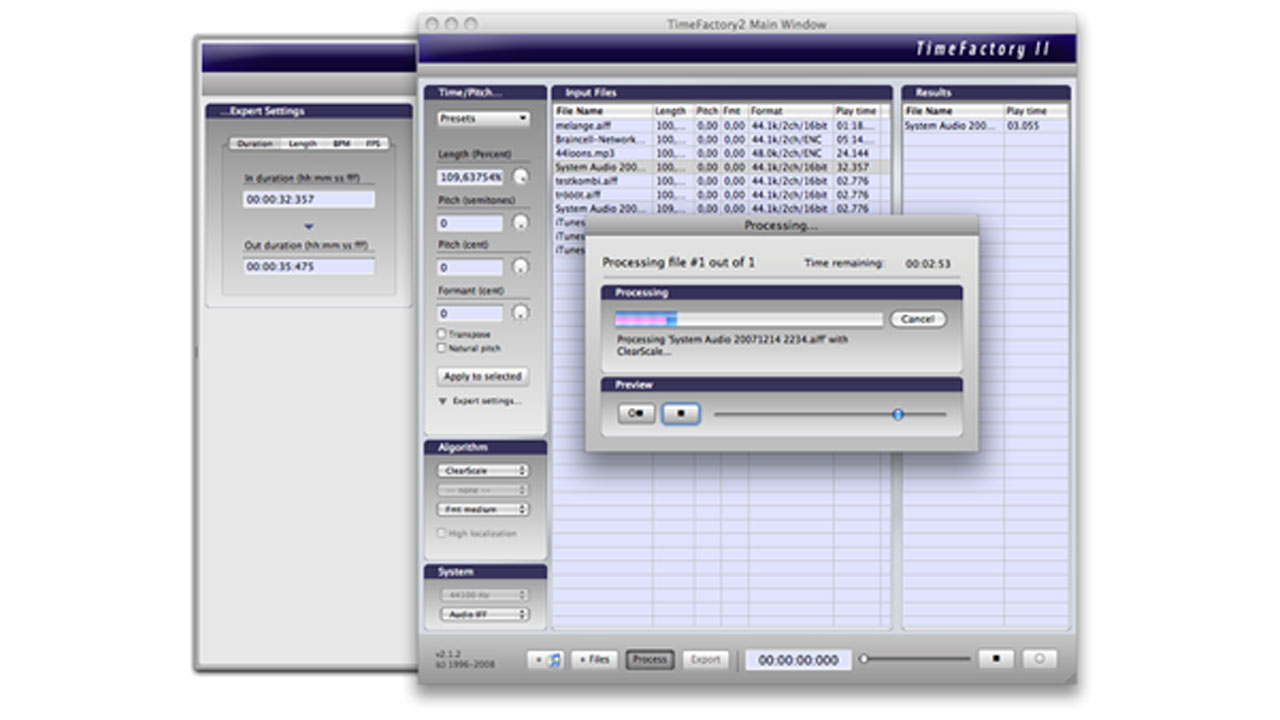Image resolution: width=1280 pixels, height=720 pixels.
Task: Sort Input Files by File Name header
Action: click(x=603, y=111)
